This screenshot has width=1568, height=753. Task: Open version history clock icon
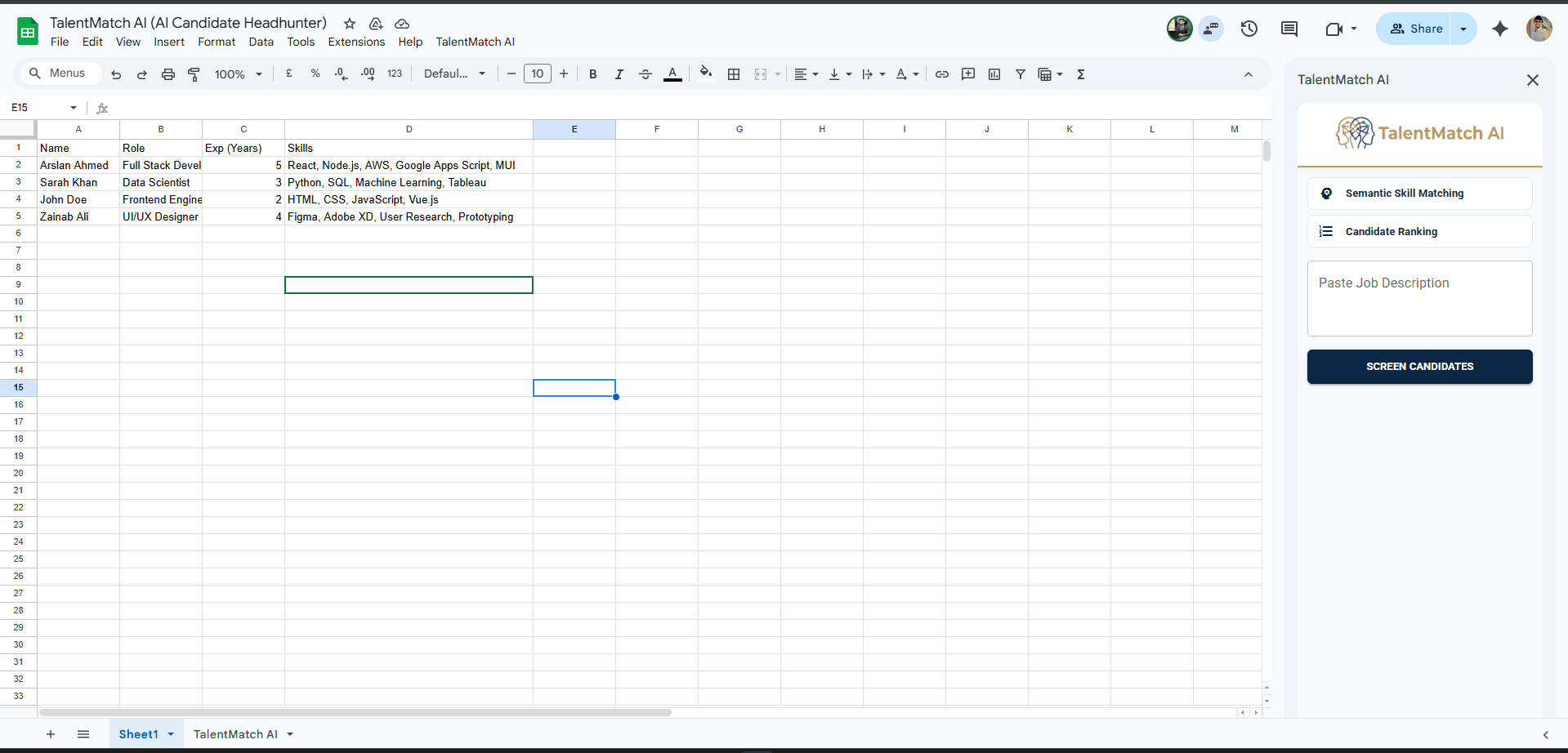click(1249, 29)
